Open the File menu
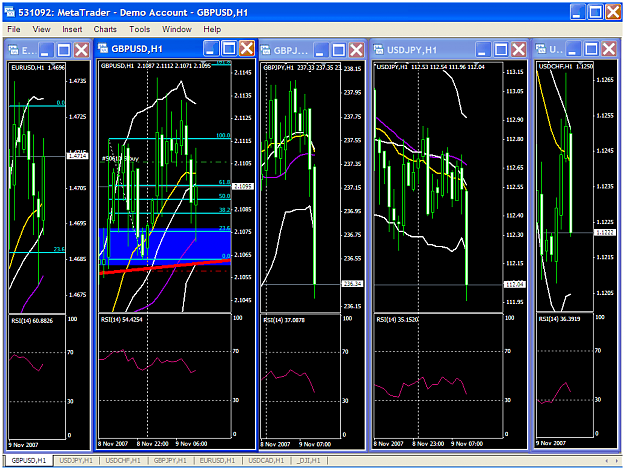 (x=14, y=29)
